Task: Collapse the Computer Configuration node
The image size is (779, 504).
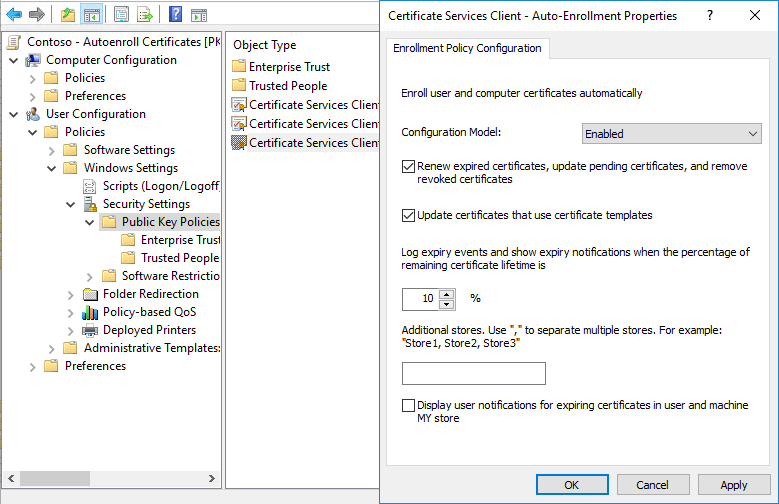Action: pos(14,61)
